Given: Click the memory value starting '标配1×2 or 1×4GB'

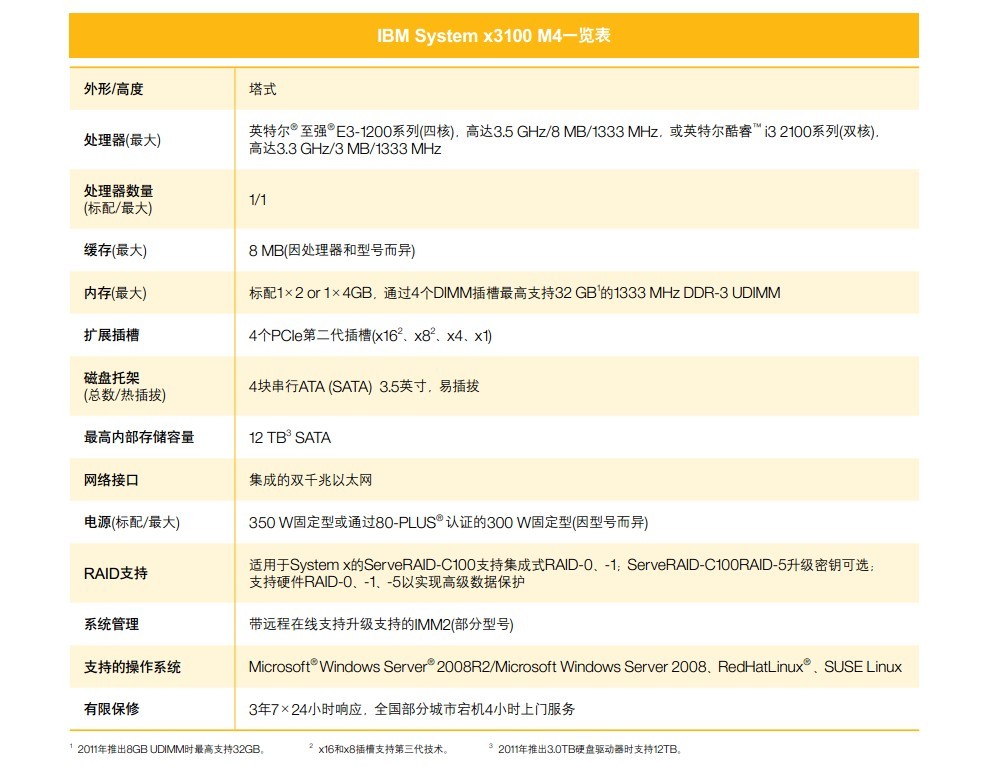Looking at the screenshot, I should [515, 293].
